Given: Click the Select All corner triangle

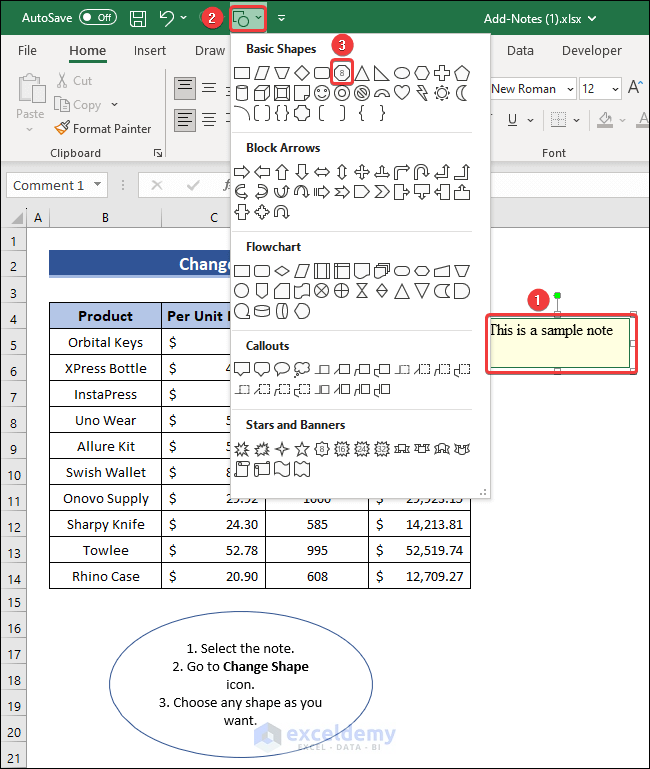Looking at the screenshot, I should pos(18,217).
